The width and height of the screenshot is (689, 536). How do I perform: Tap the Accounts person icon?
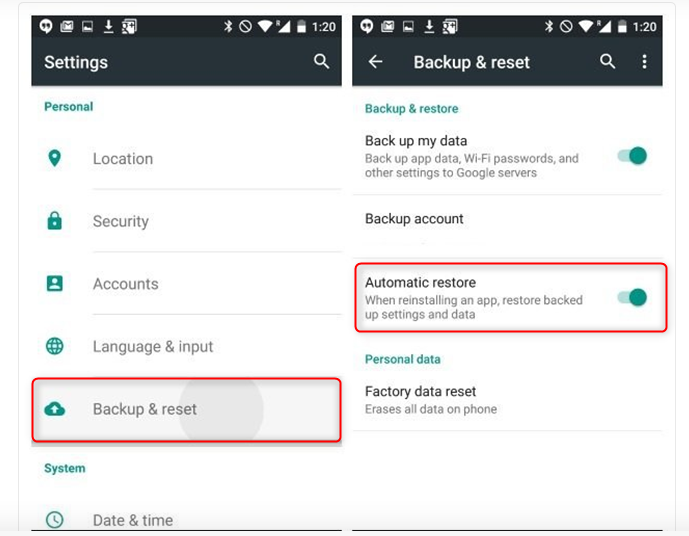(54, 283)
